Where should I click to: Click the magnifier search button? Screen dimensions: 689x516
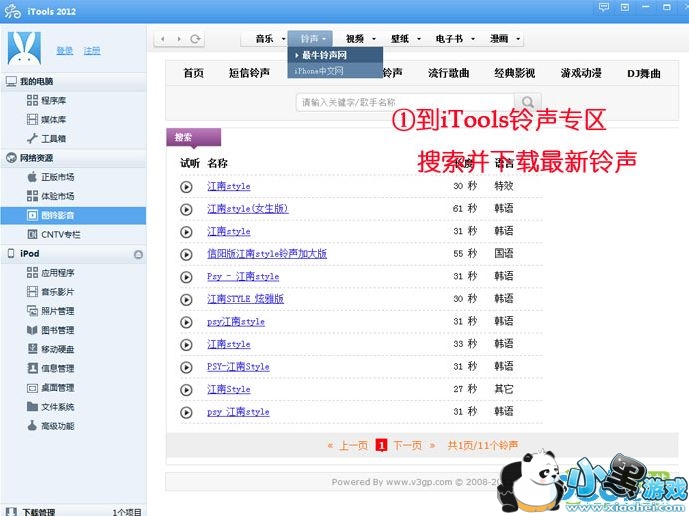pyautogui.click(x=528, y=102)
